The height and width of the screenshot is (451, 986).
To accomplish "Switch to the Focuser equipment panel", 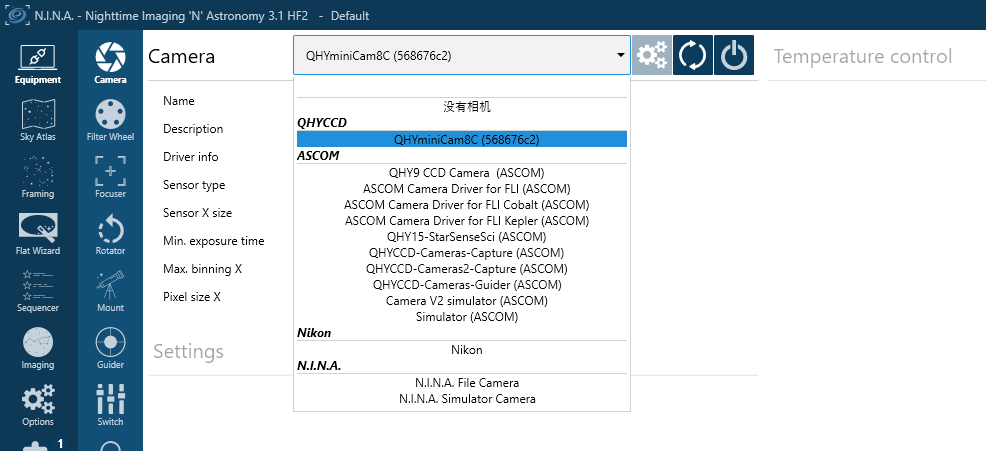I will [x=110, y=177].
